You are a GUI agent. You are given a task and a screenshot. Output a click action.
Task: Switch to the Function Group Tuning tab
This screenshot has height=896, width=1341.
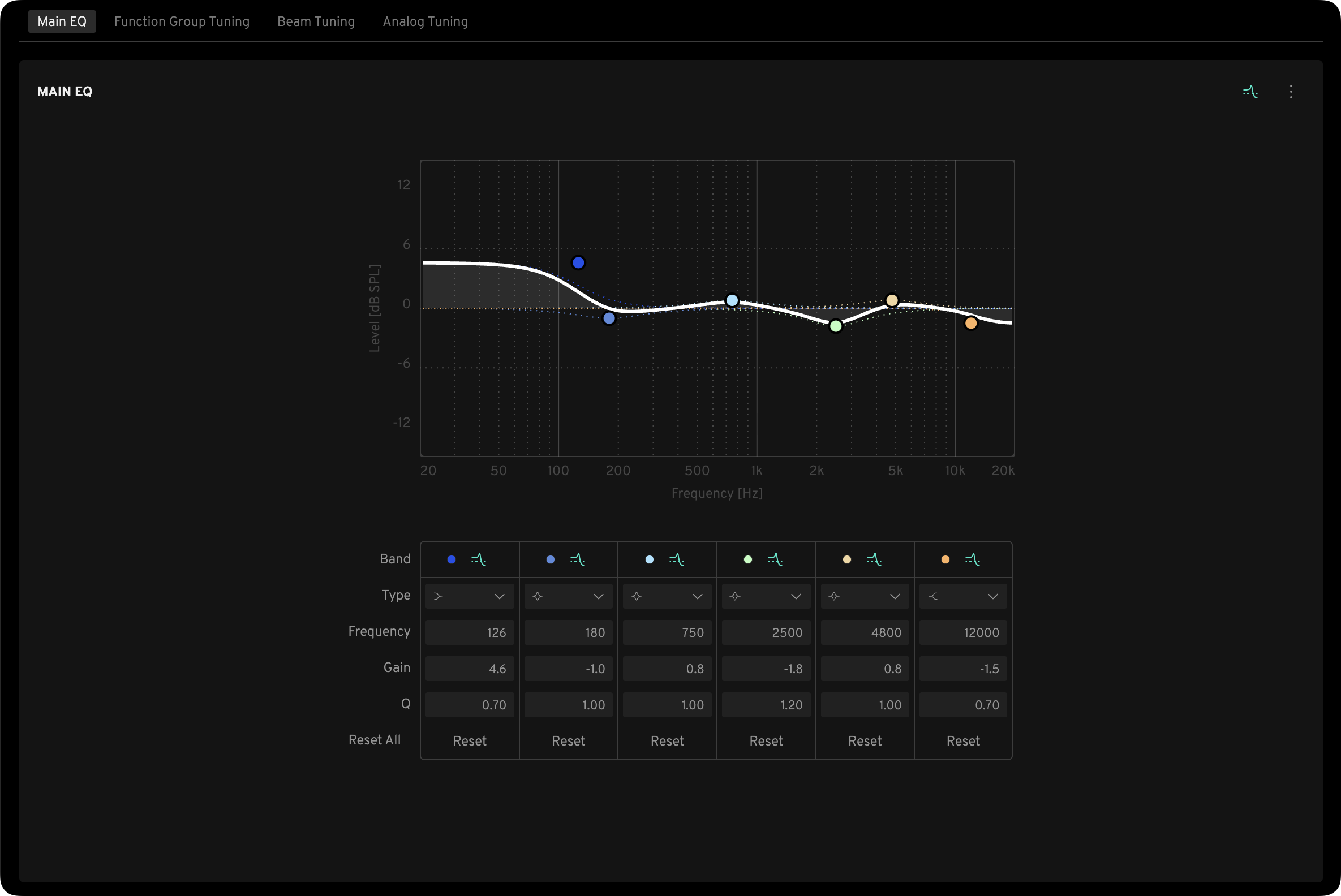(182, 21)
